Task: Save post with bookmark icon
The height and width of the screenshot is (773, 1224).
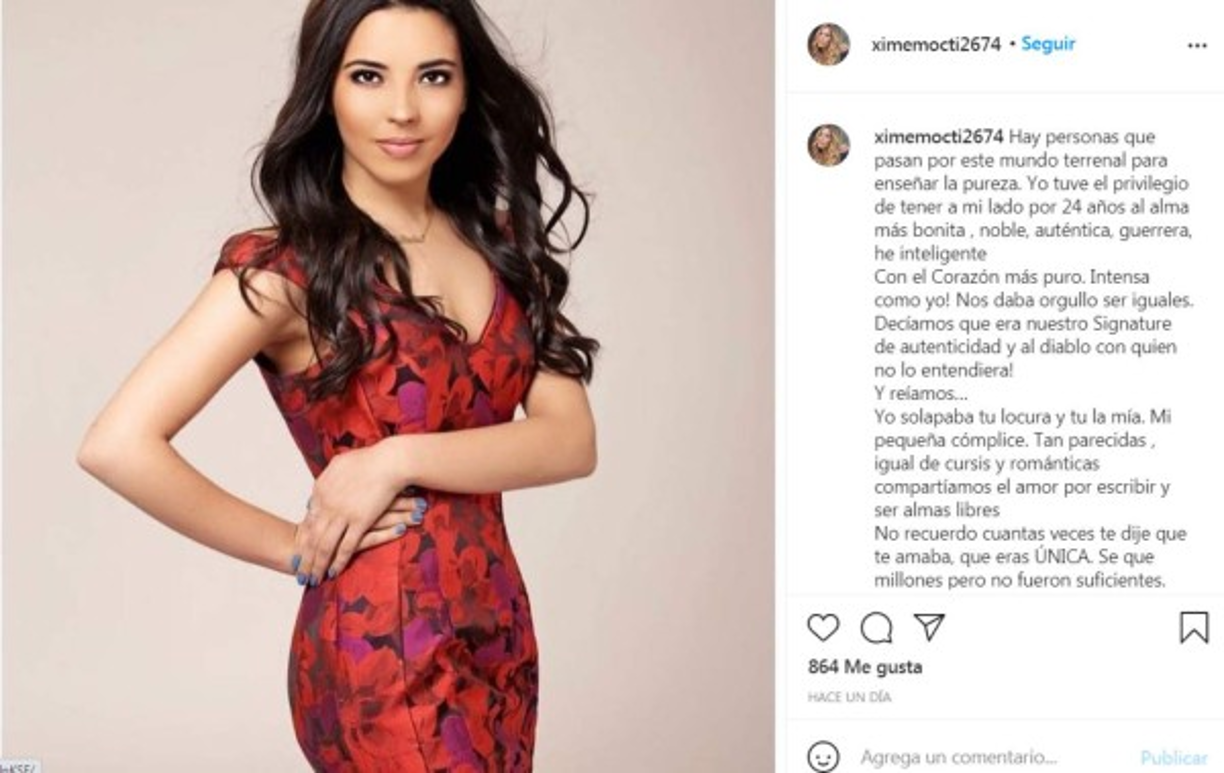Action: pyautogui.click(x=1194, y=628)
